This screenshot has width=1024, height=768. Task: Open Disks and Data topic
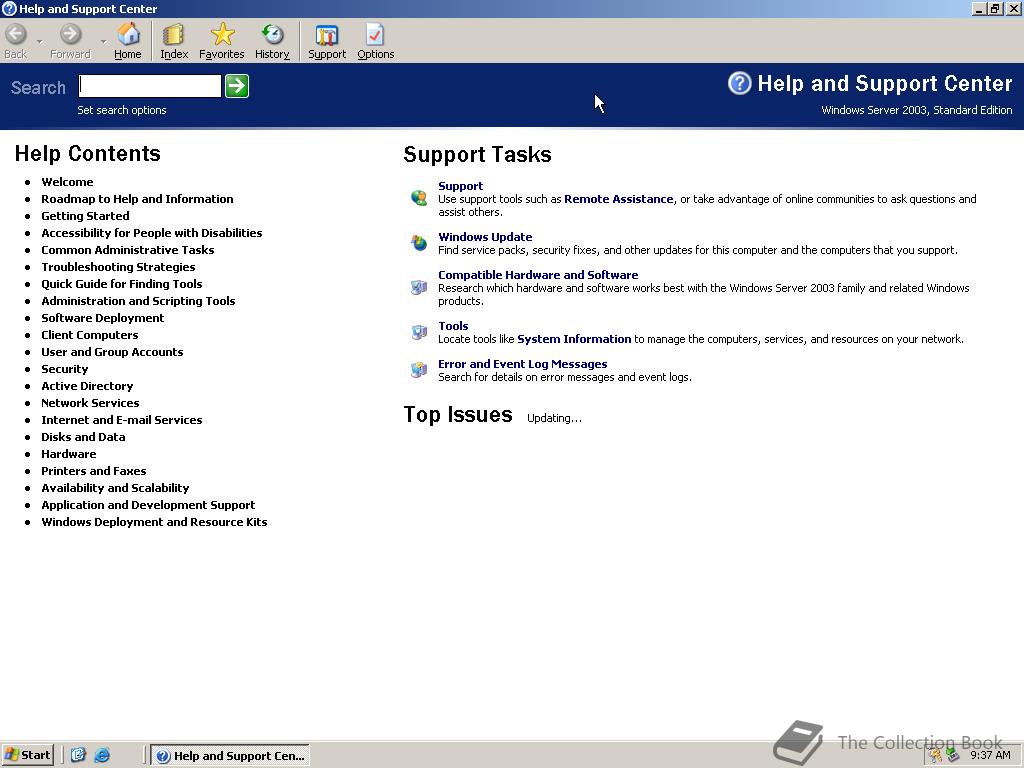(x=83, y=436)
